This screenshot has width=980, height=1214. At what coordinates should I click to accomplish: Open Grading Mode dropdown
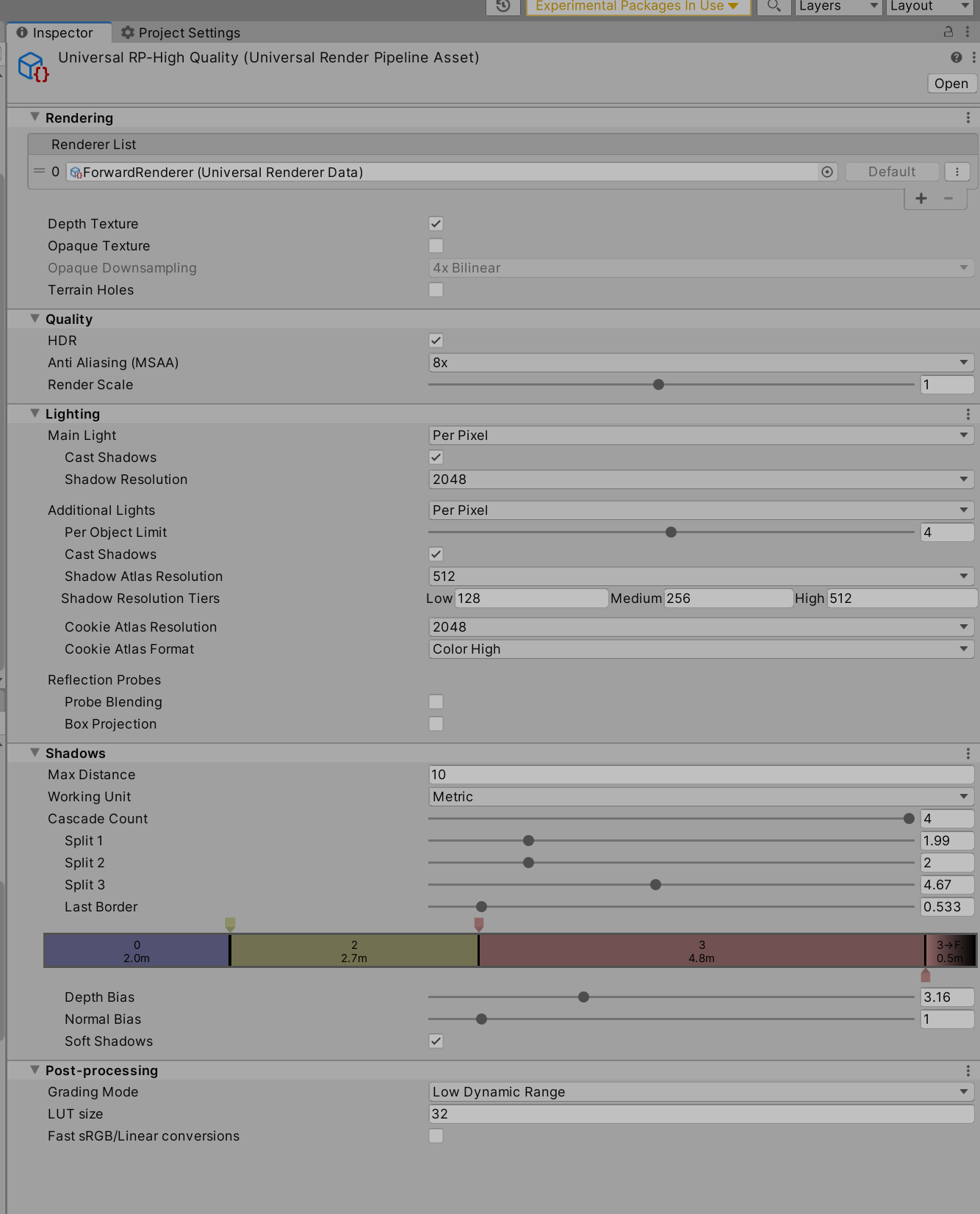701,1092
